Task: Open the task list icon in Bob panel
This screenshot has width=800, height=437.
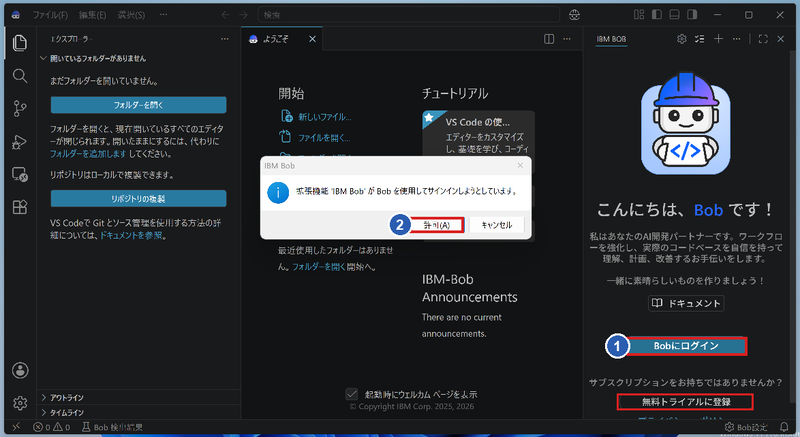Action: [x=699, y=39]
